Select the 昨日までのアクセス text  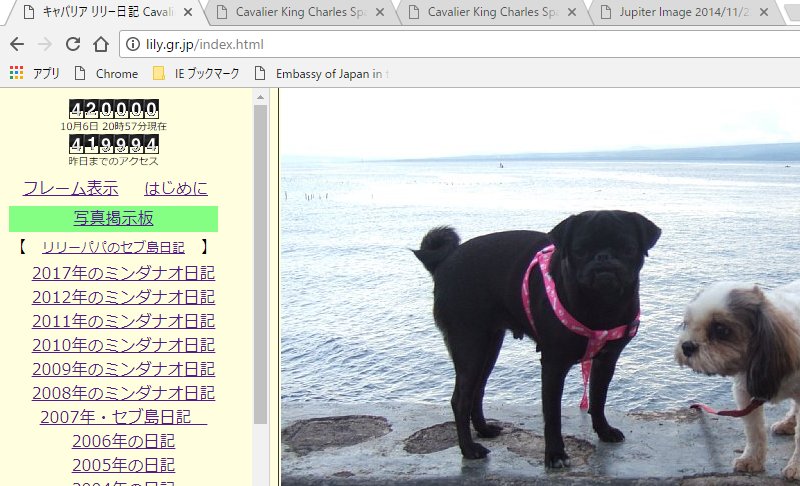(x=113, y=161)
